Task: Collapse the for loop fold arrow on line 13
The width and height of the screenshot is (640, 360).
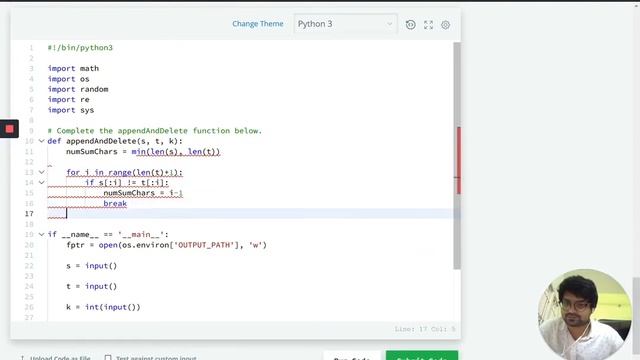Action: [x=41, y=172]
